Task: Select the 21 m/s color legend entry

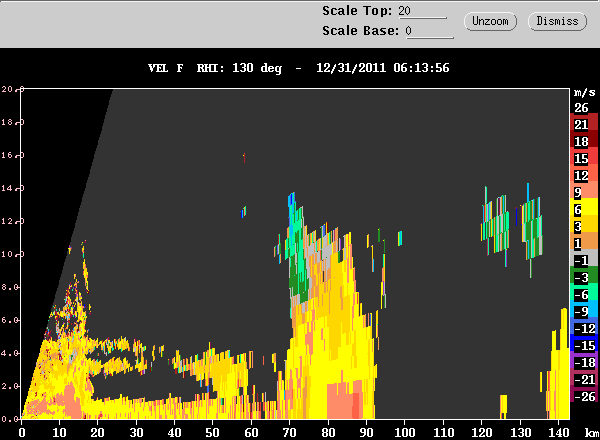Action: click(584, 124)
